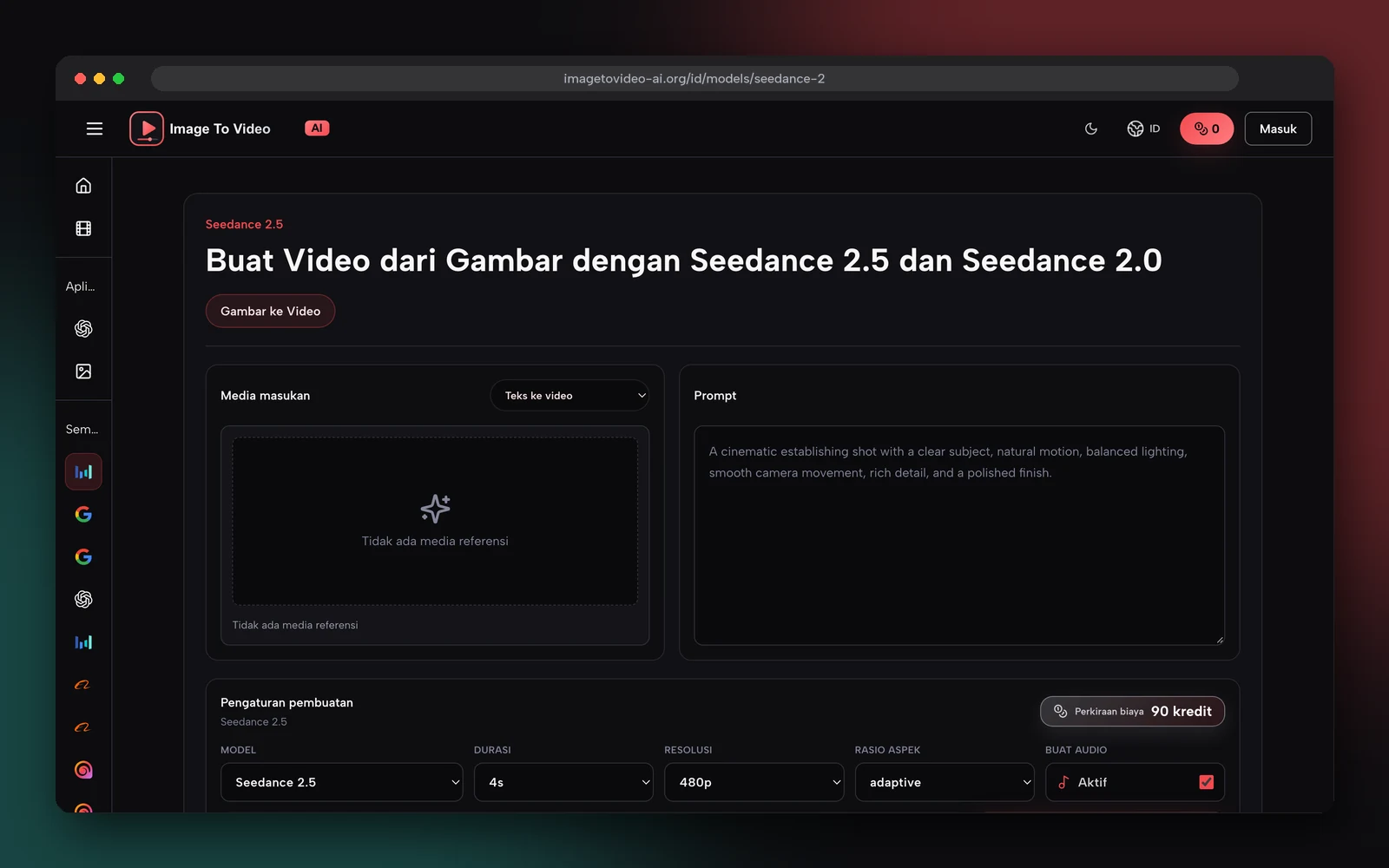This screenshot has height=868, width=1389.
Task: Click the RASIO ASPEK label
Action: [887, 750]
